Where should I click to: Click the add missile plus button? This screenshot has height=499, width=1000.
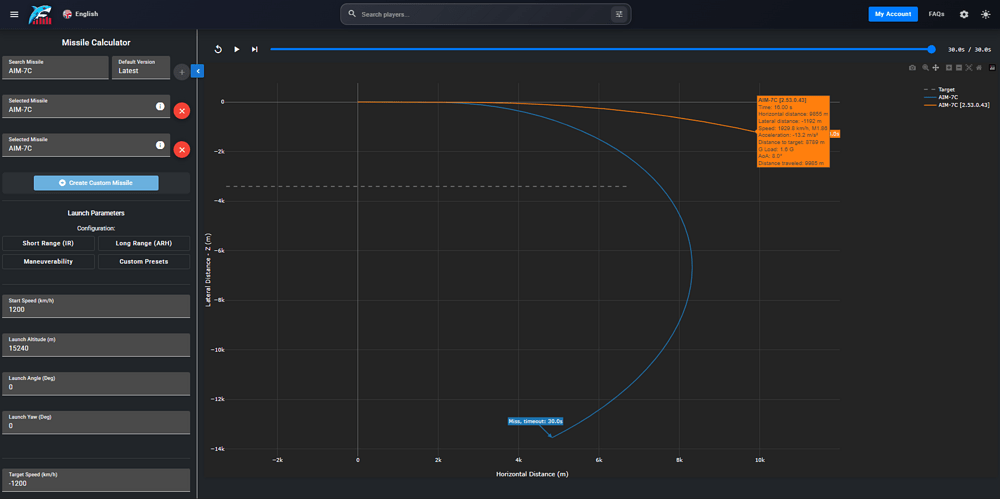pyautogui.click(x=182, y=72)
